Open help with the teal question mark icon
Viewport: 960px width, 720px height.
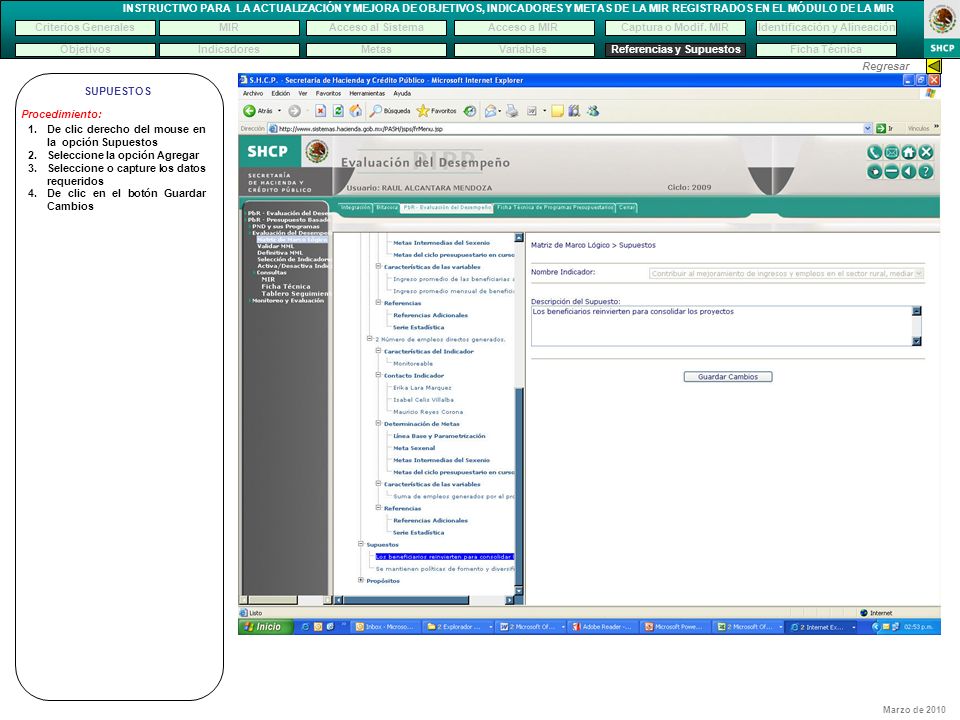pyautogui.click(x=926, y=172)
